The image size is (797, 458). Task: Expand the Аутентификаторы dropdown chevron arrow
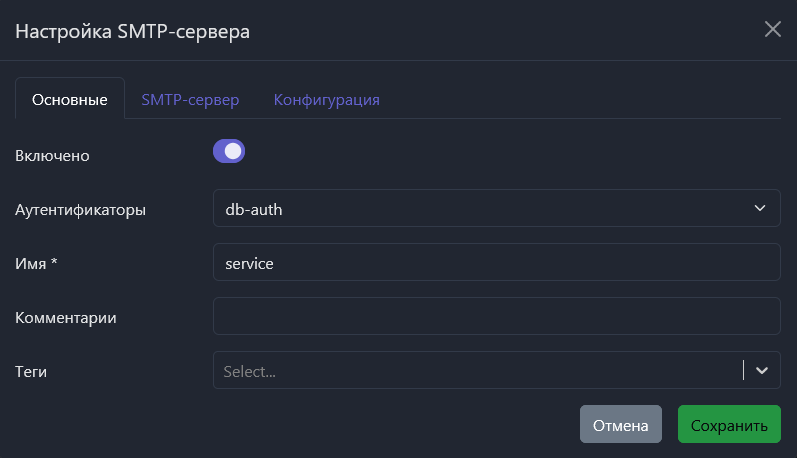pyautogui.click(x=758, y=208)
